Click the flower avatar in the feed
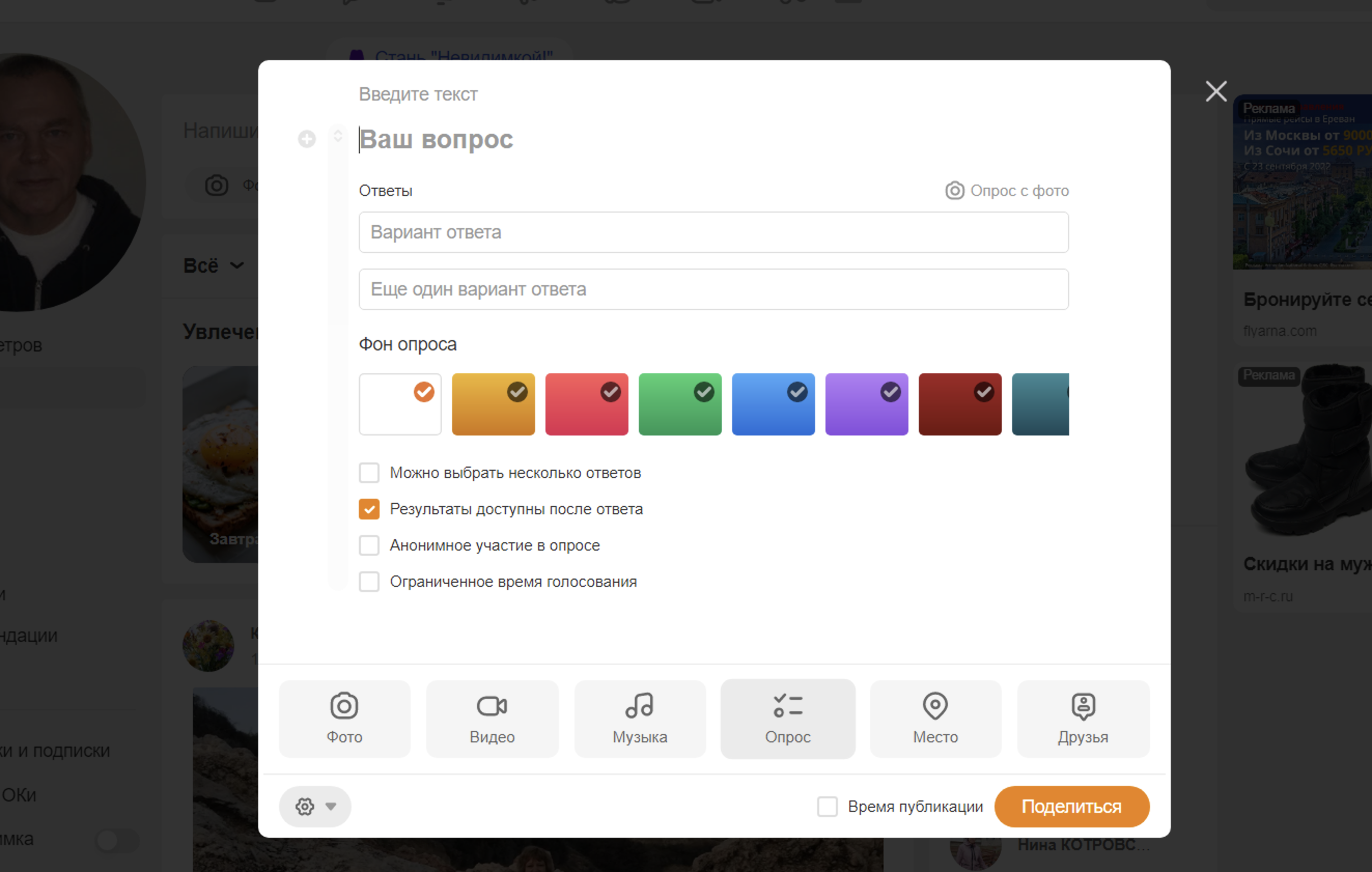 [208, 645]
